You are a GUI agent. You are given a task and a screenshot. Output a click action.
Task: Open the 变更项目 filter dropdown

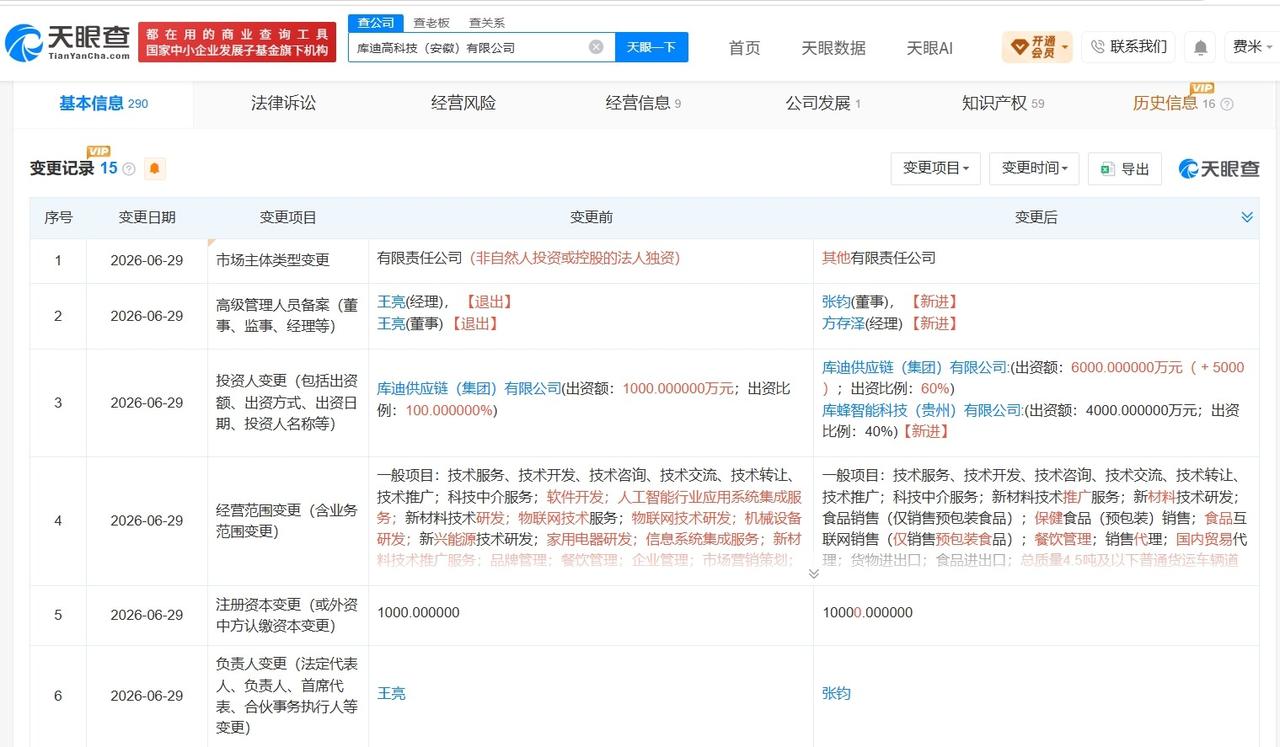(935, 168)
